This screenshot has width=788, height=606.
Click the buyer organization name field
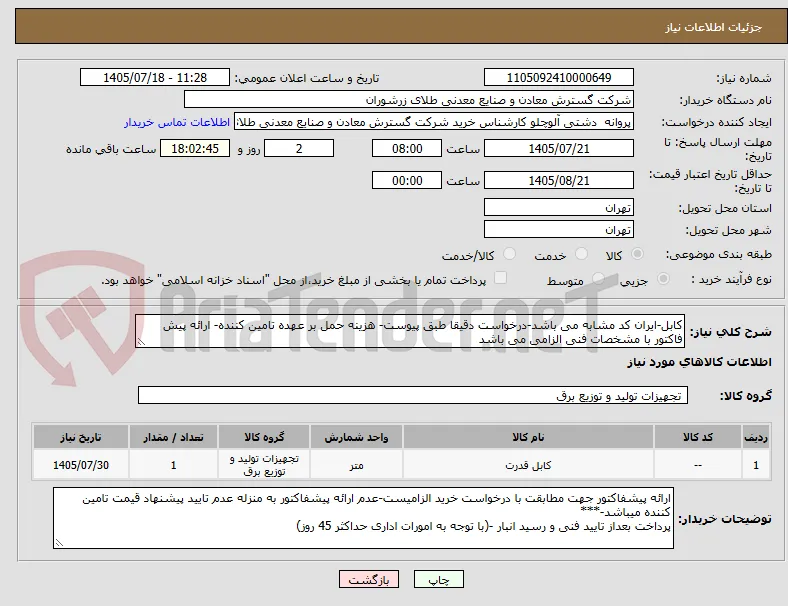409,99
